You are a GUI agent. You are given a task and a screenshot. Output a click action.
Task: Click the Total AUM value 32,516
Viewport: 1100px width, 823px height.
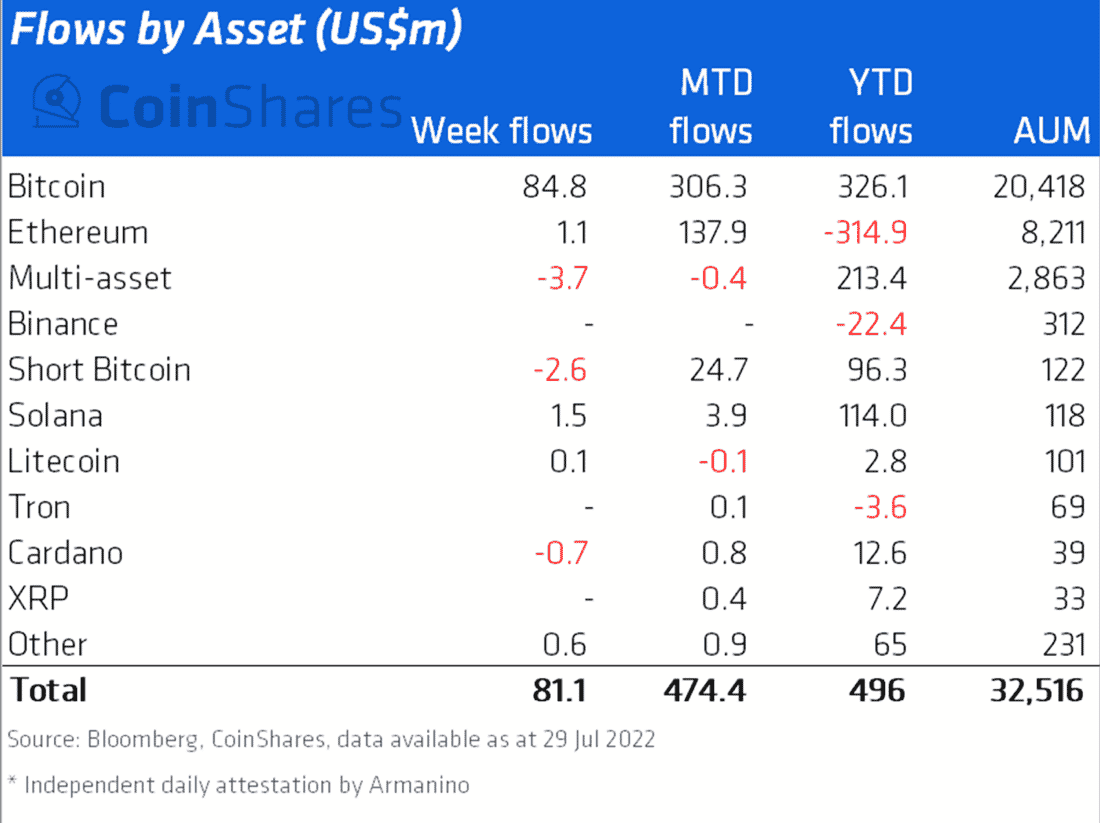click(1037, 690)
